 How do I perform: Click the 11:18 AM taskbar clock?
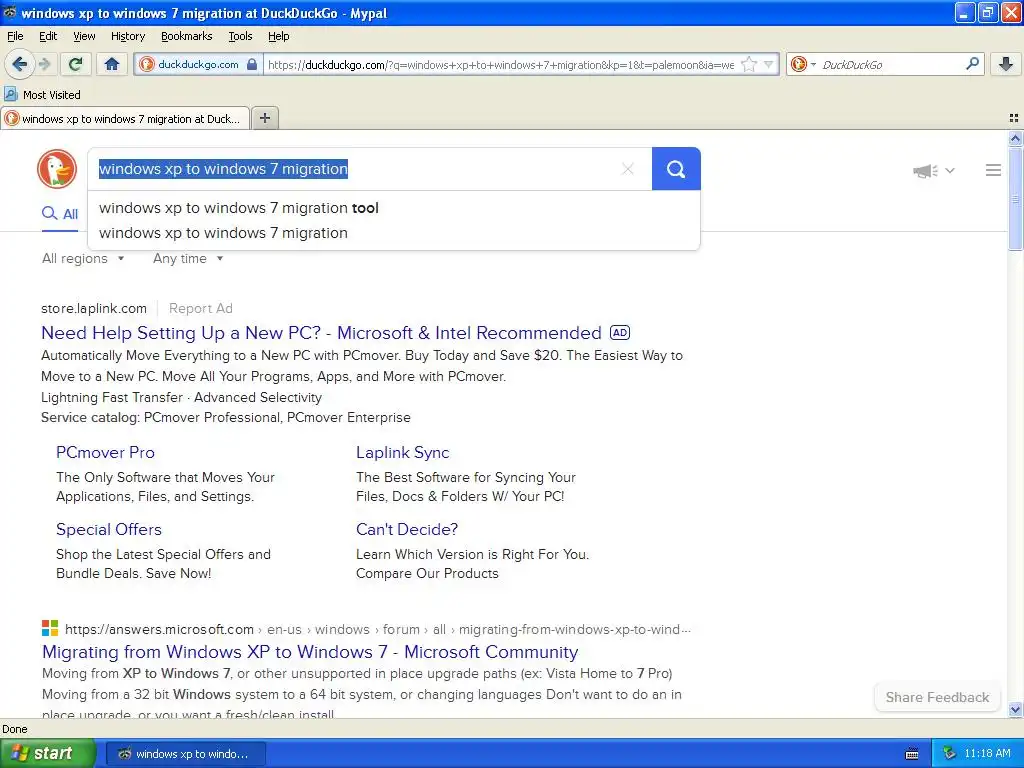987,754
